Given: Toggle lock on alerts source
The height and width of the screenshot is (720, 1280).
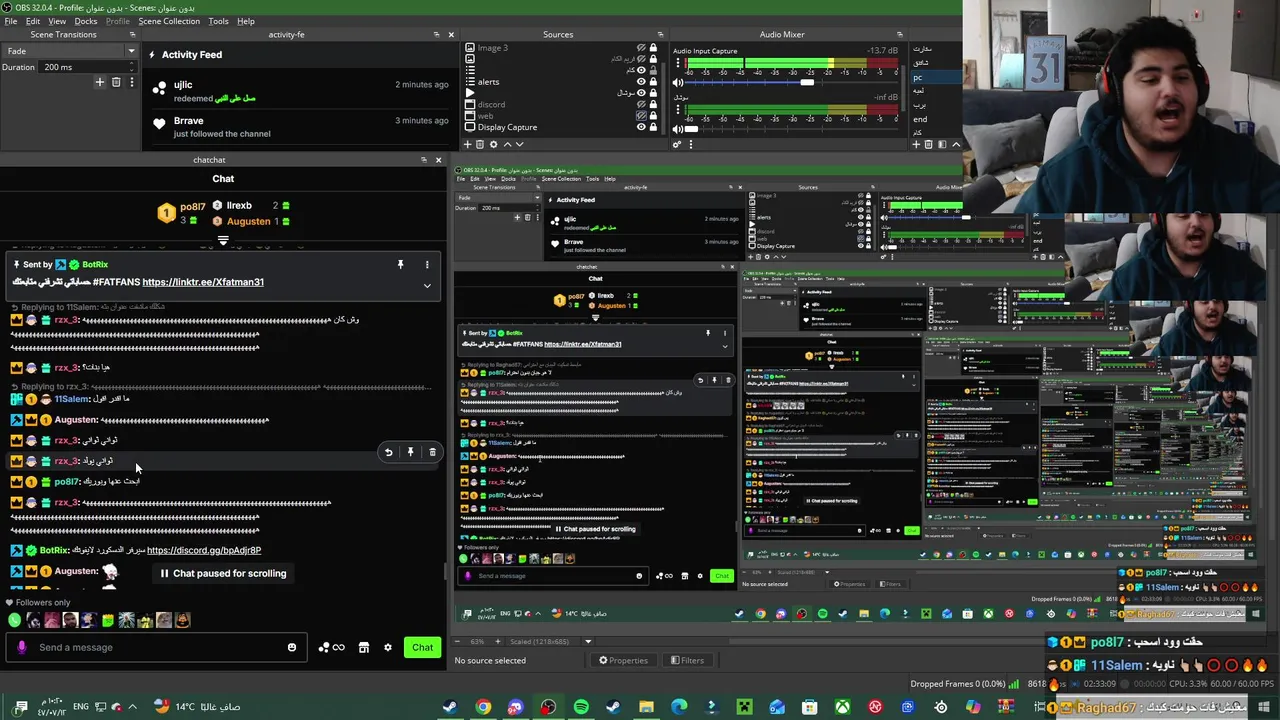Looking at the screenshot, I should (x=654, y=81).
